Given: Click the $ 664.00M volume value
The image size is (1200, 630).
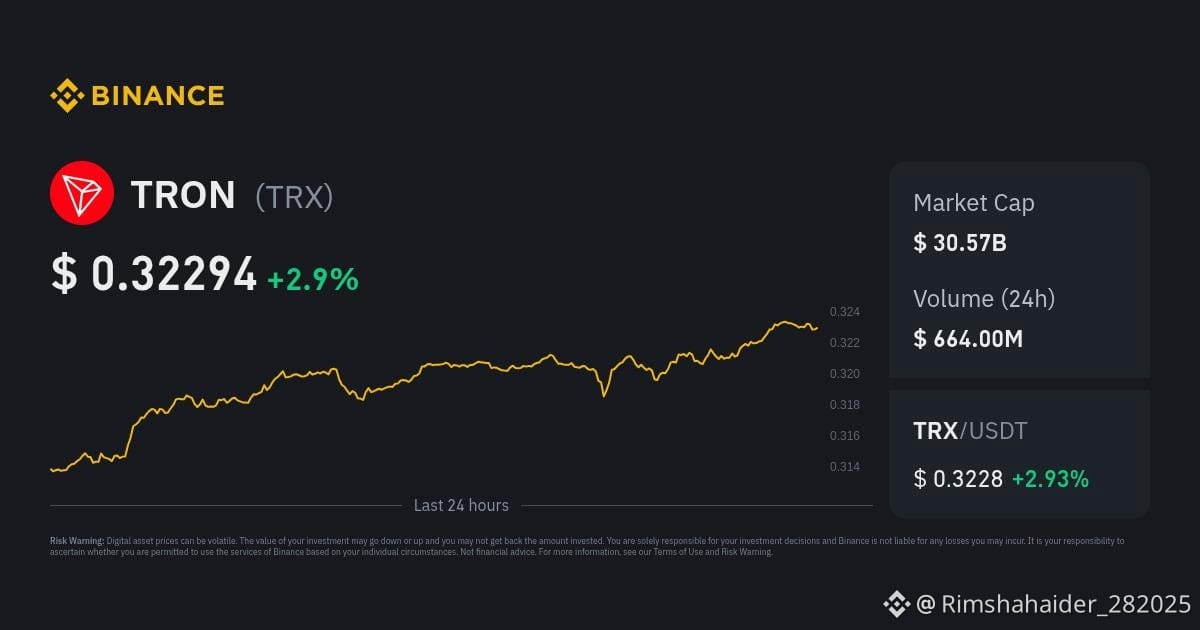Looking at the screenshot, I should tap(968, 338).
